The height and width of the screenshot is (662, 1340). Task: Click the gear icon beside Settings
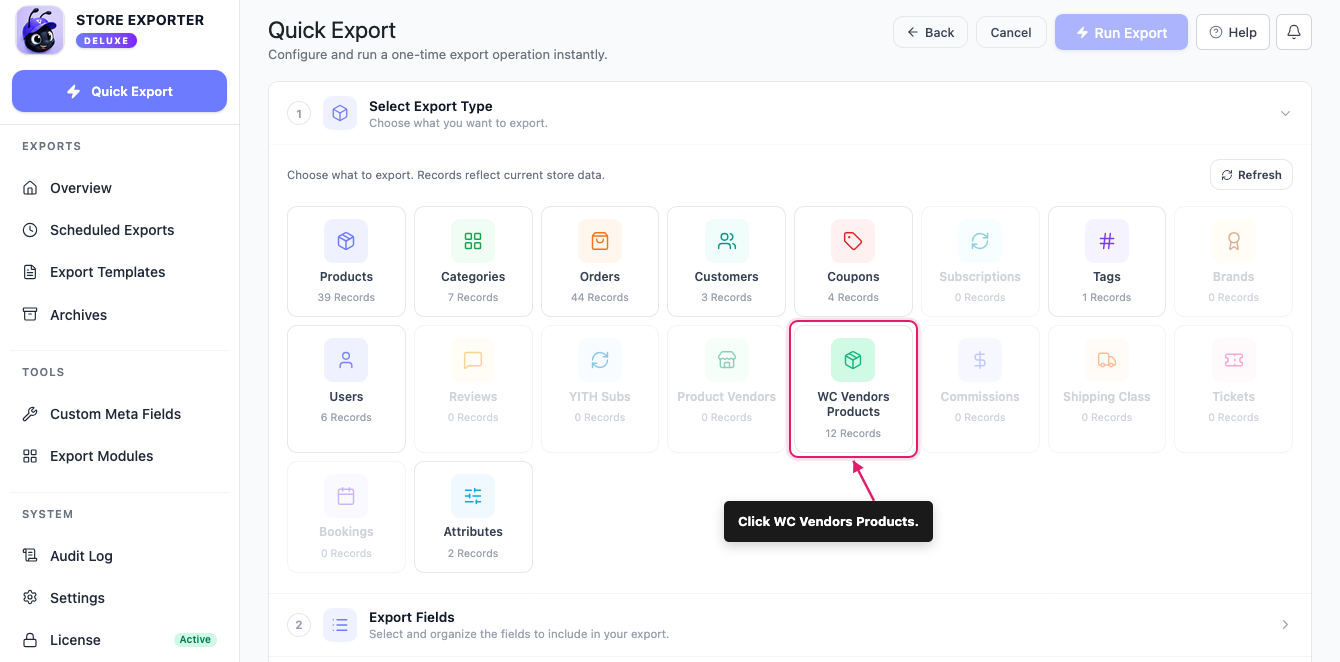30,598
